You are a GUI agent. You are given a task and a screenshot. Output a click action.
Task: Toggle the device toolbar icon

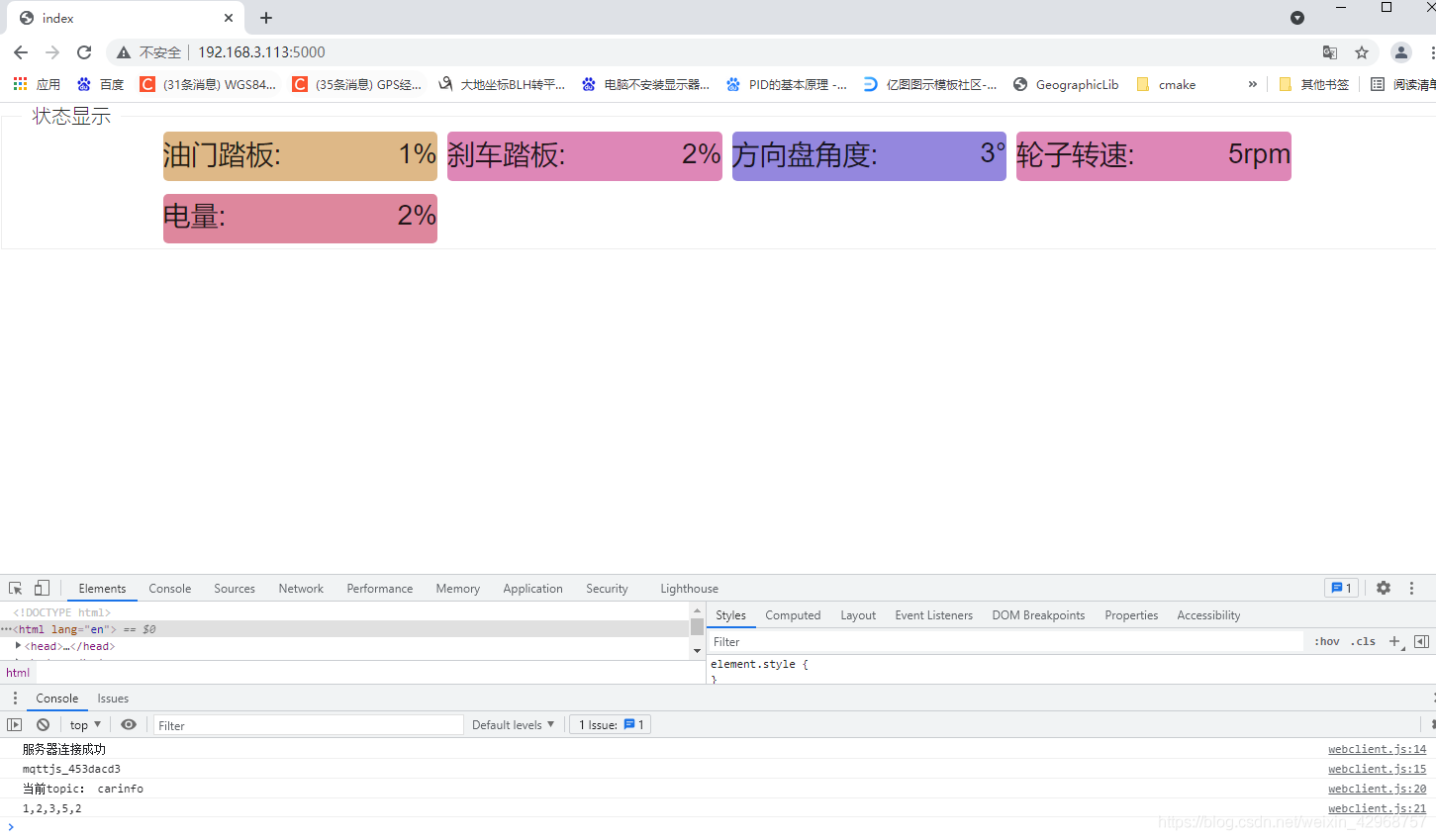[x=42, y=588]
